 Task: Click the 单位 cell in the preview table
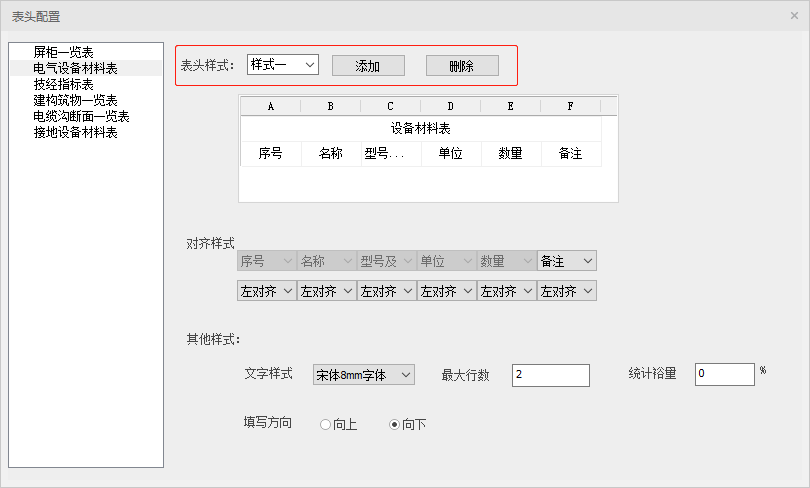[x=451, y=153]
